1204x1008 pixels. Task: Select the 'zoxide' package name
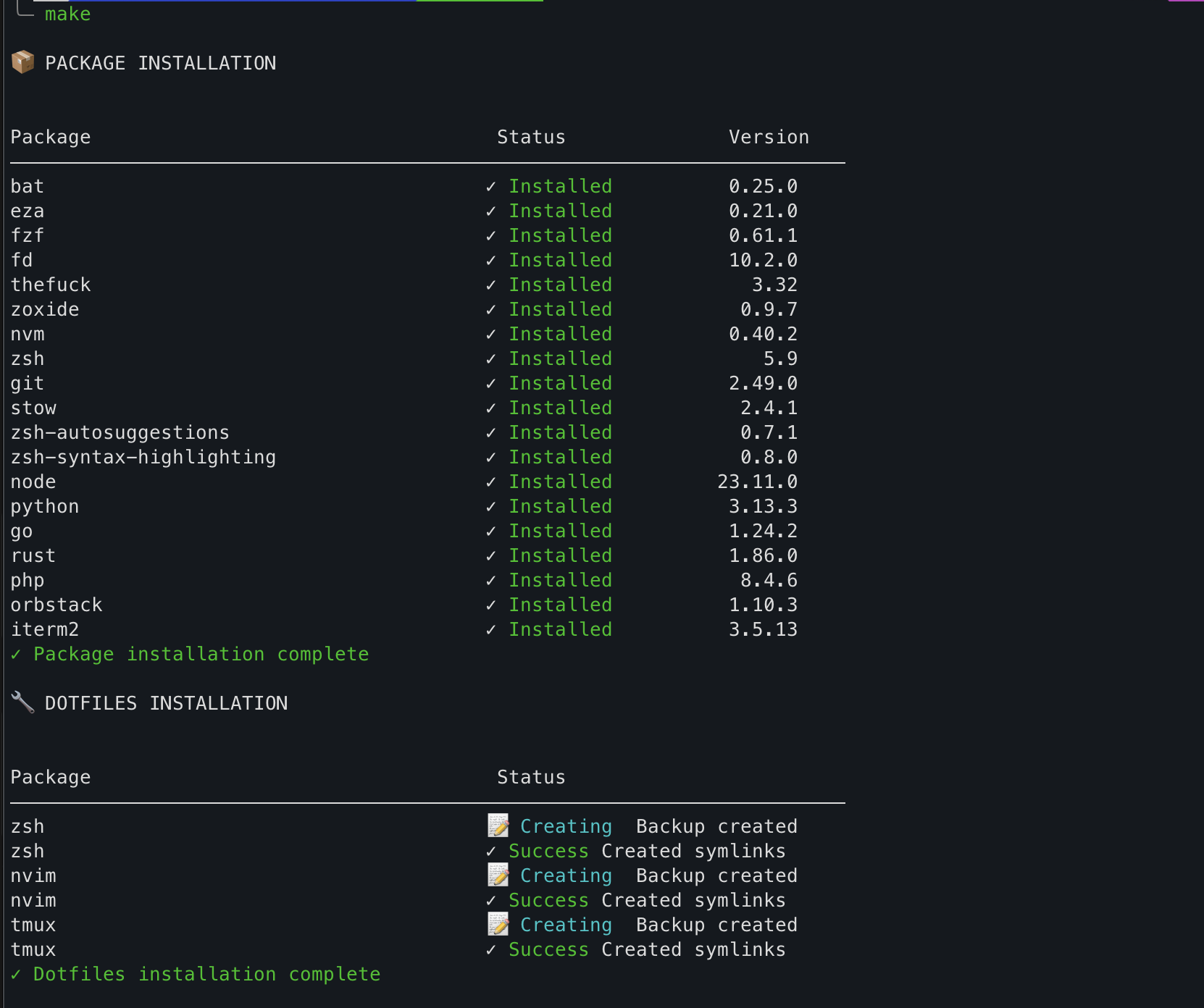coord(45,309)
